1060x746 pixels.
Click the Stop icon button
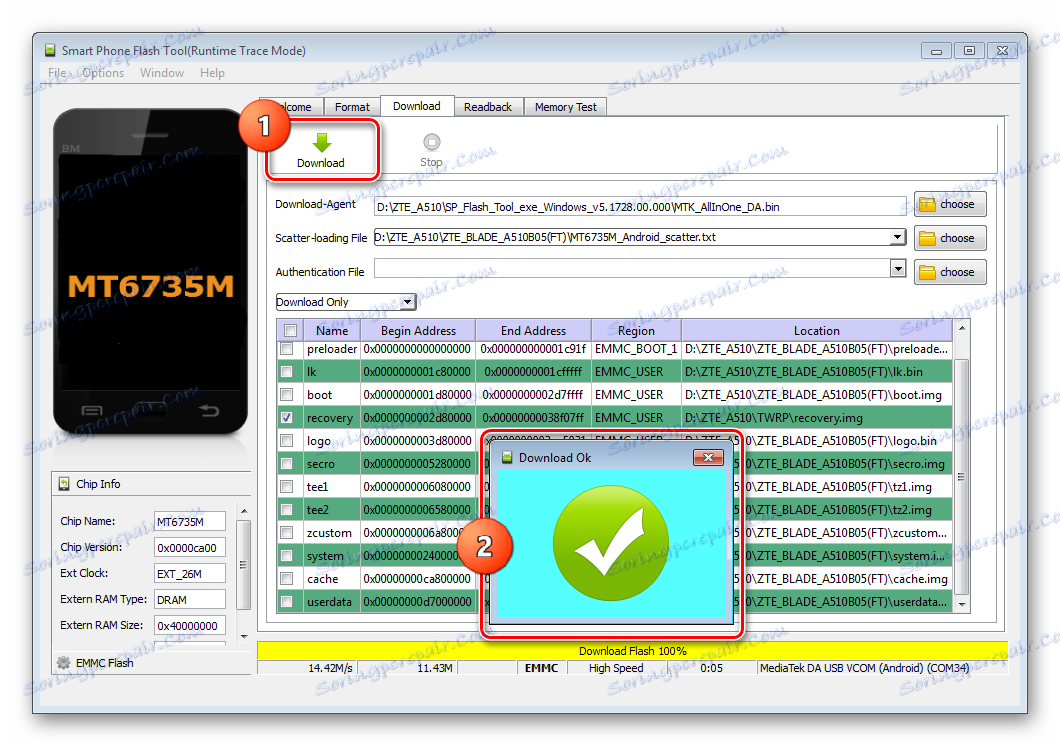431,142
